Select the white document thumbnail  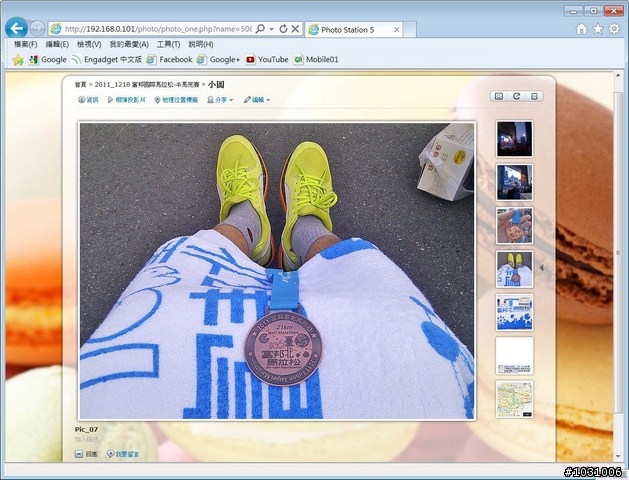point(514,356)
